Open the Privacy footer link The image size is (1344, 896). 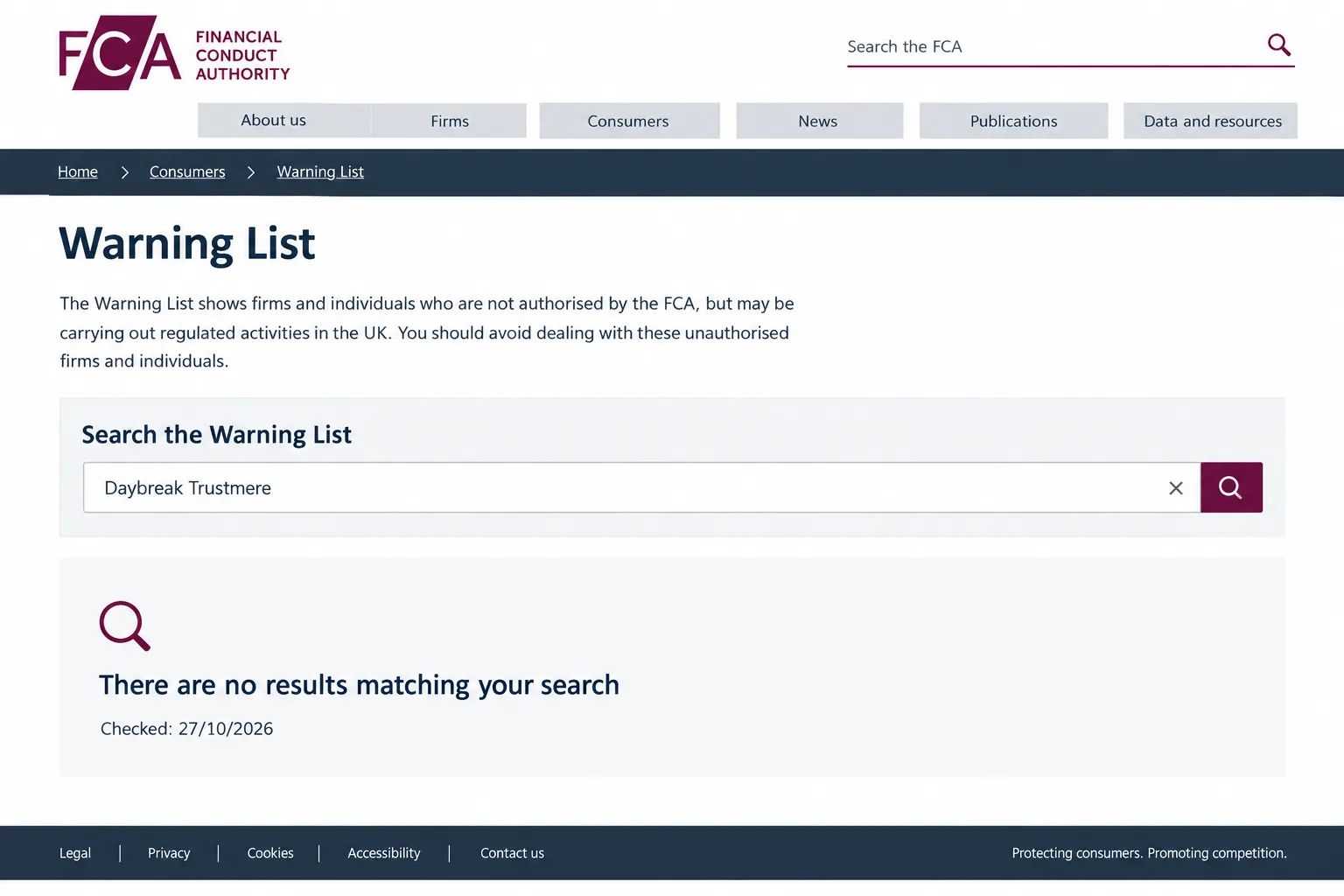tap(169, 853)
